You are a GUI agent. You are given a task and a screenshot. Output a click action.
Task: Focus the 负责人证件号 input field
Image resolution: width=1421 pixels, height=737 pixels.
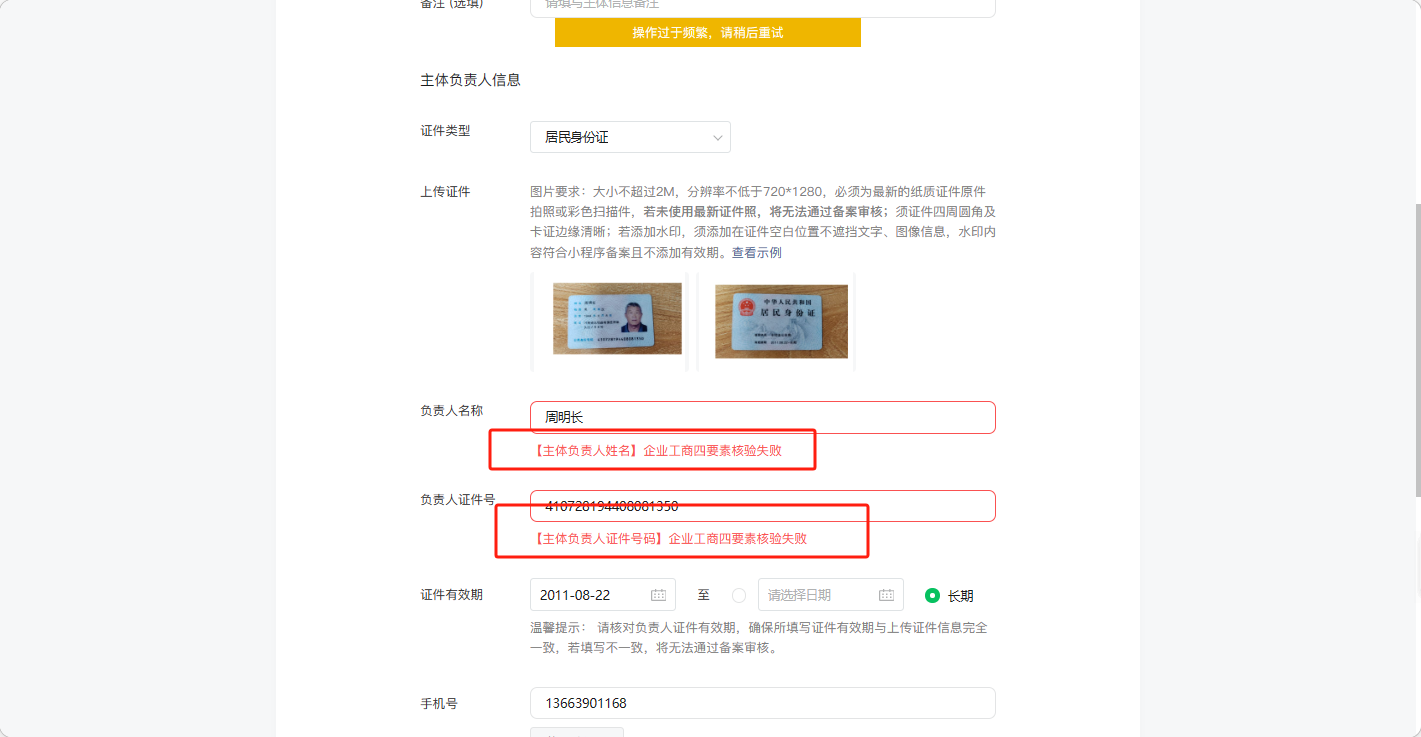[x=762, y=506]
